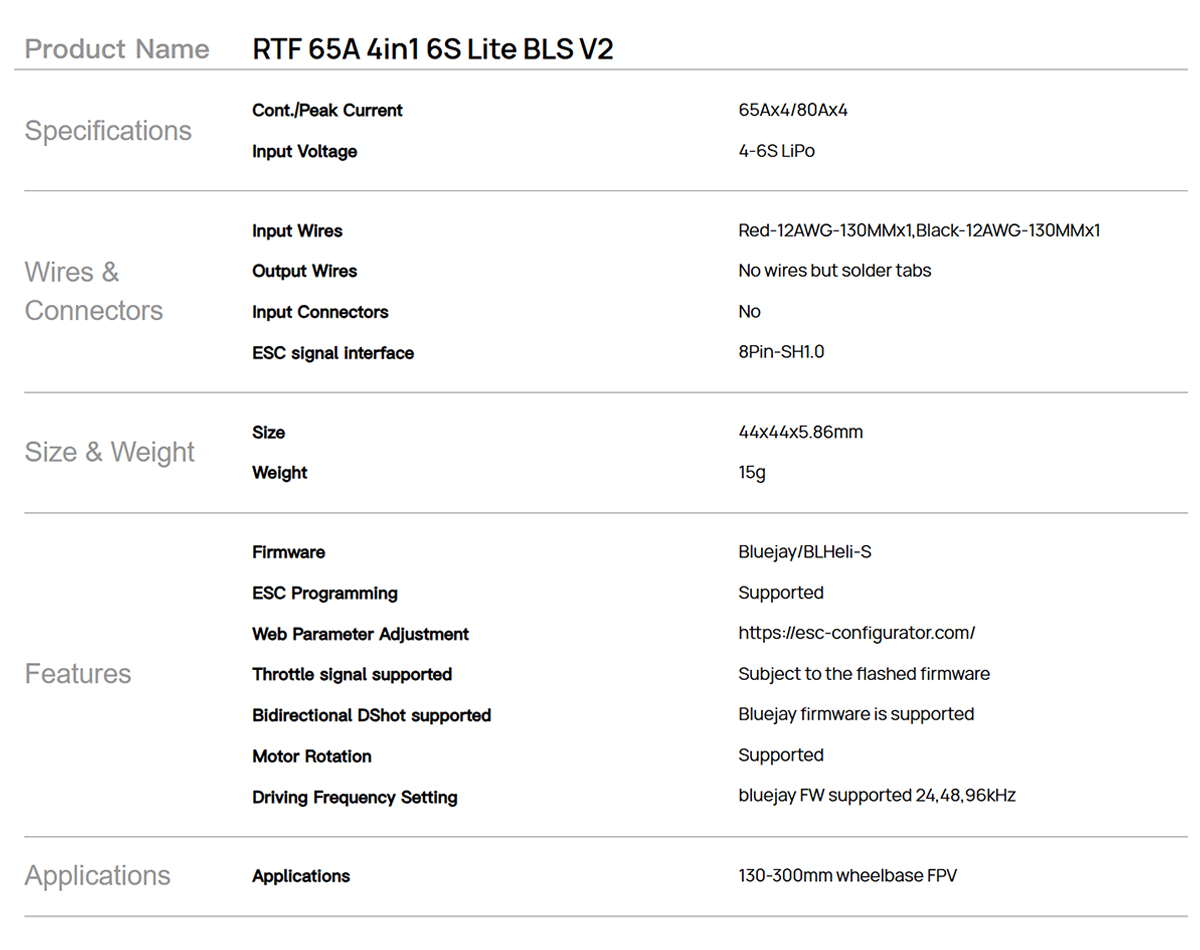
Task: Click the Applications section heading on left
Action: 97,876
